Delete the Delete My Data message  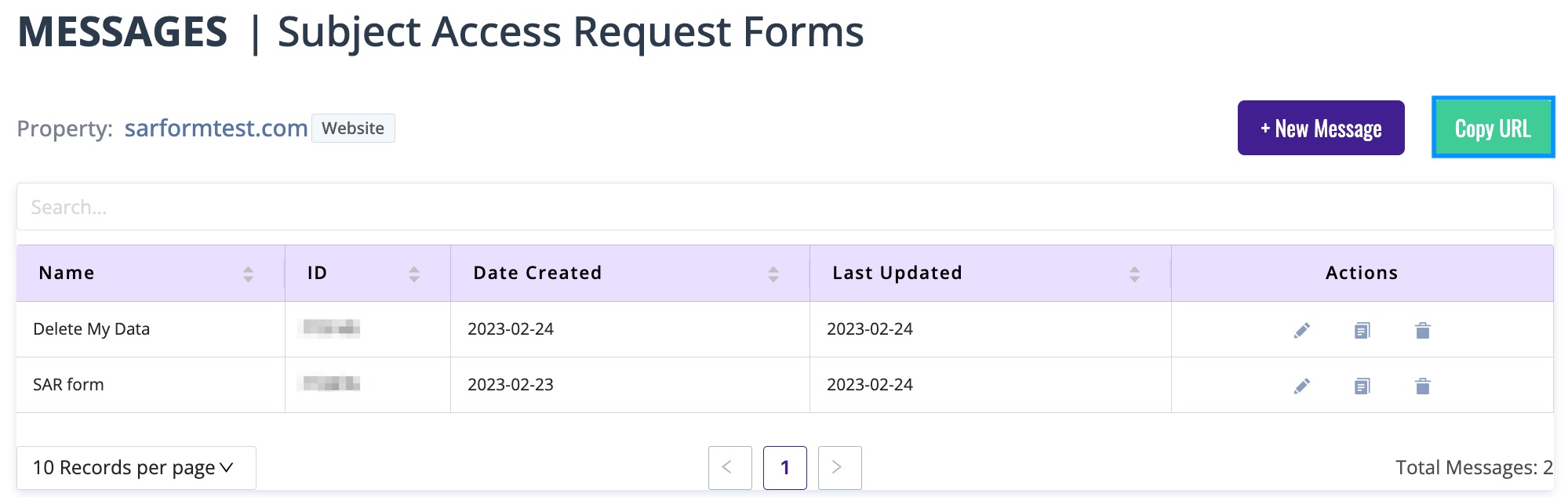pos(1422,330)
